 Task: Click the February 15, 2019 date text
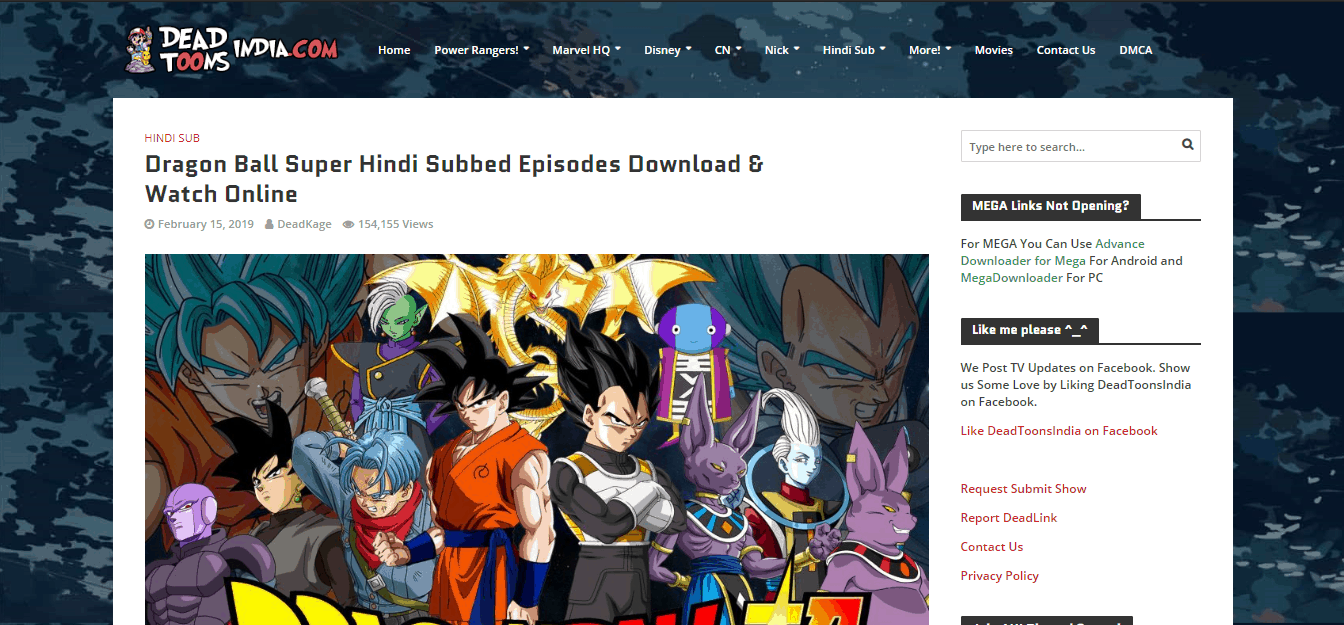(205, 224)
